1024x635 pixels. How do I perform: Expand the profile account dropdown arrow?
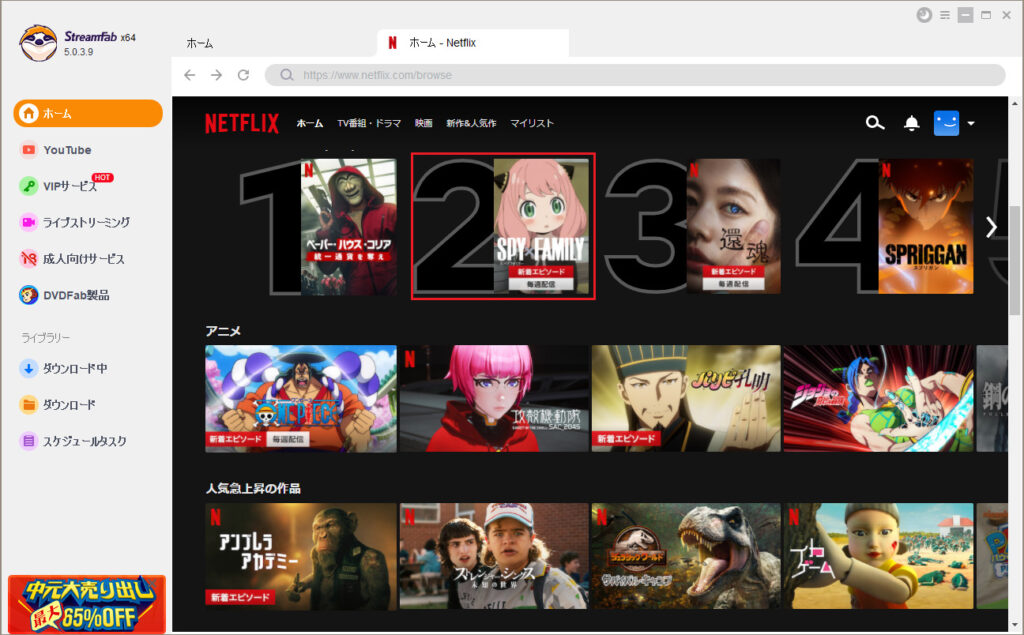[x=971, y=123]
